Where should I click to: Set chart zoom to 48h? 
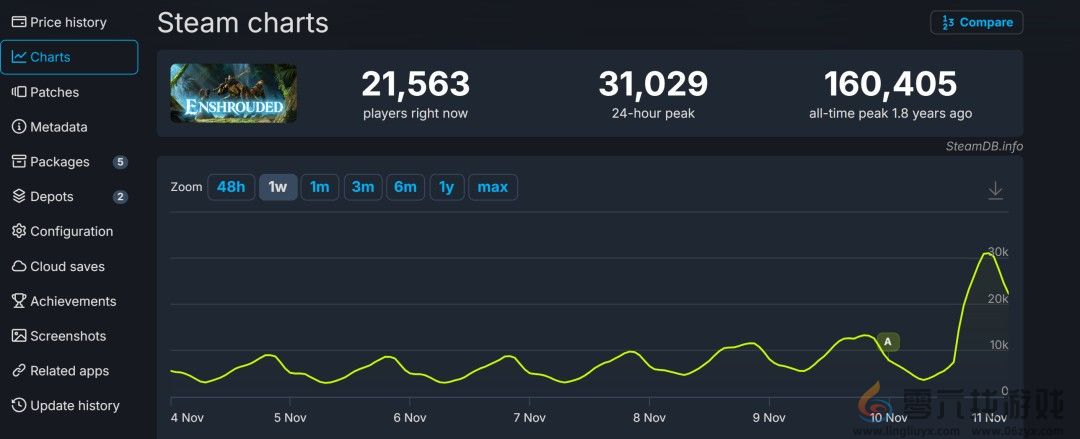231,187
